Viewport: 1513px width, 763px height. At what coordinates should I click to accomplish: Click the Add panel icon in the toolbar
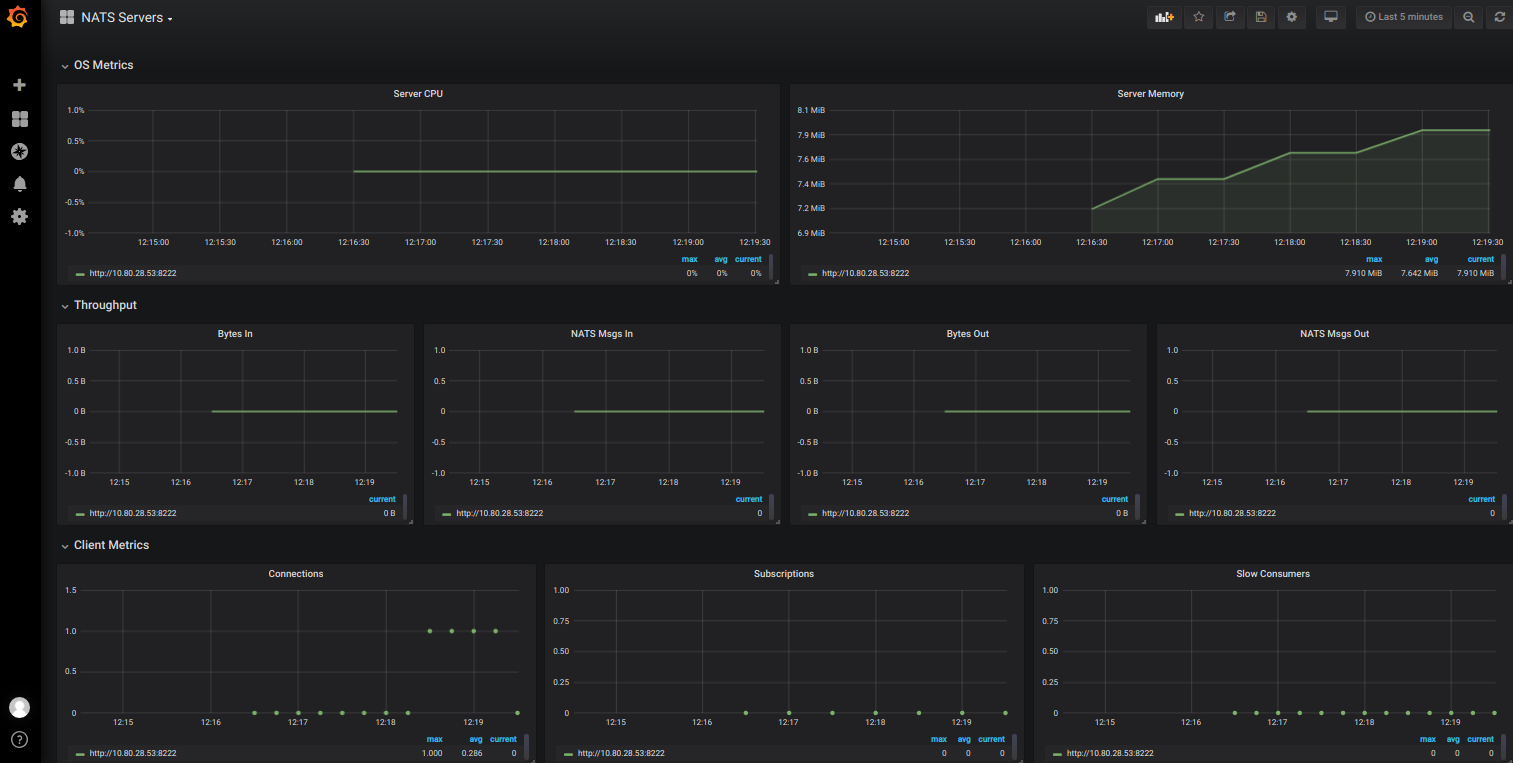tap(1163, 17)
